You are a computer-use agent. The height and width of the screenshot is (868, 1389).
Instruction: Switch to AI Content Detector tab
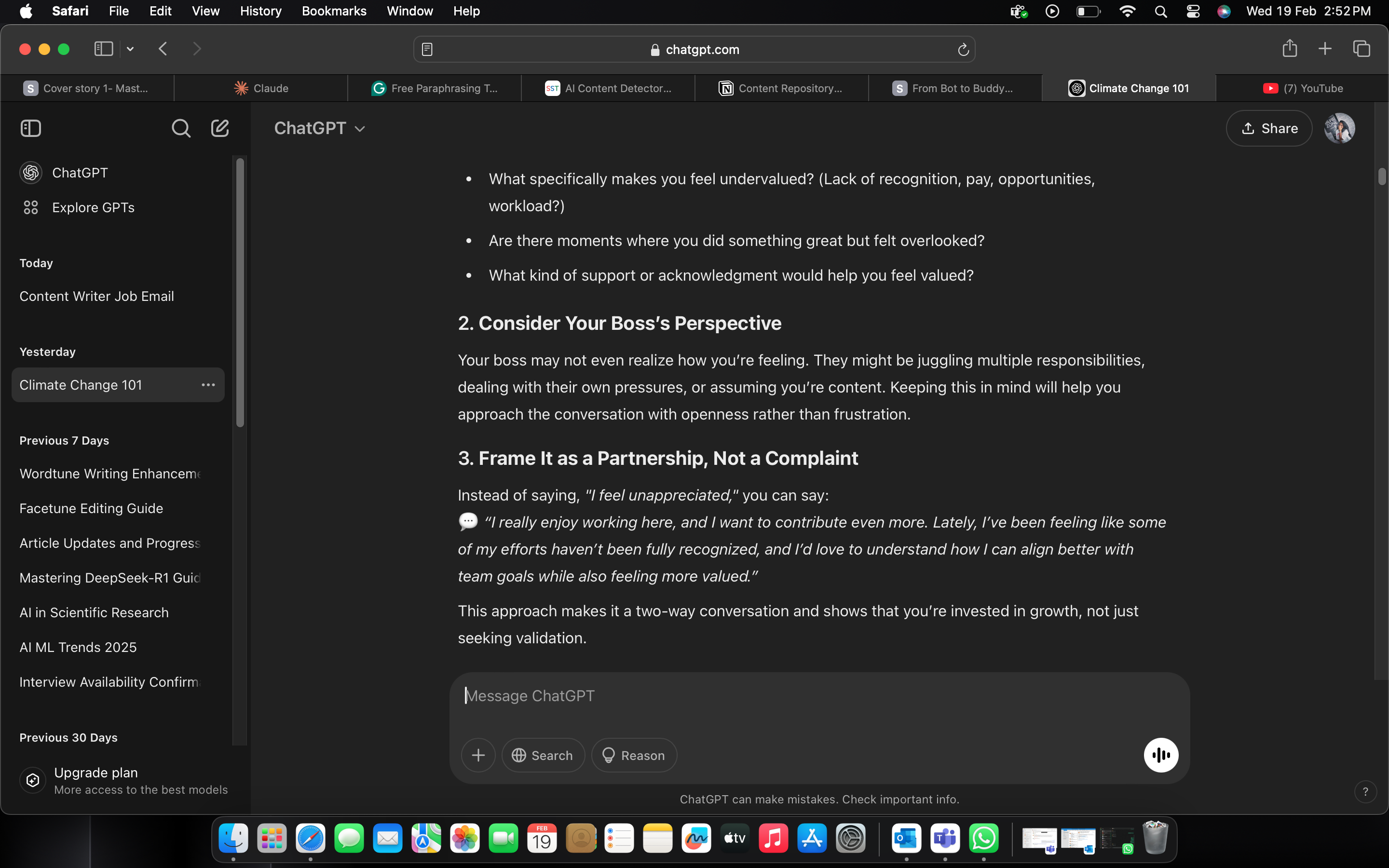click(x=608, y=88)
